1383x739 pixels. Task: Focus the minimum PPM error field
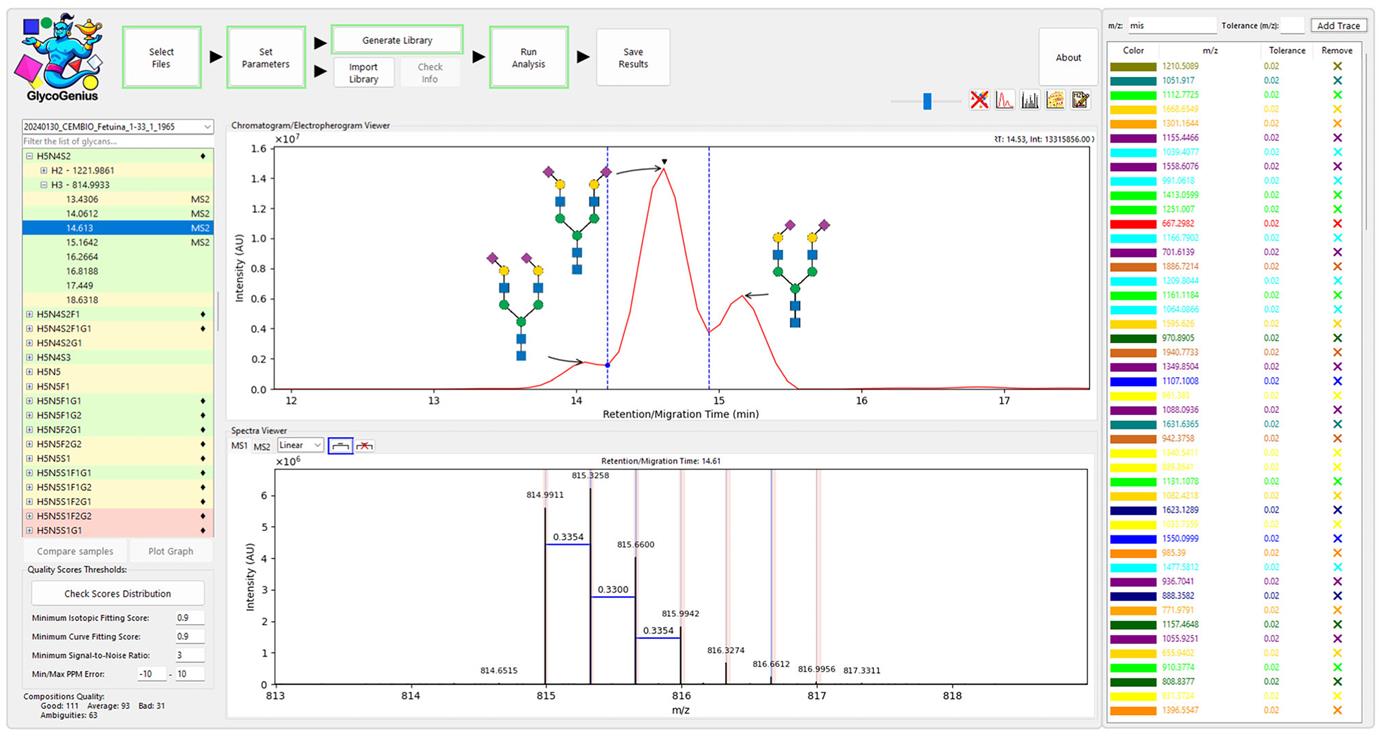pos(152,674)
